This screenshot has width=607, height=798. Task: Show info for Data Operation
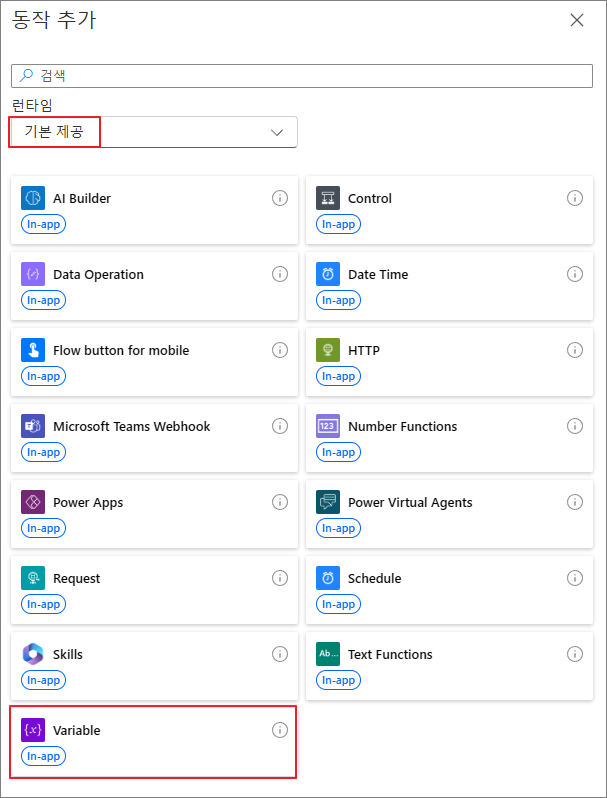280,274
